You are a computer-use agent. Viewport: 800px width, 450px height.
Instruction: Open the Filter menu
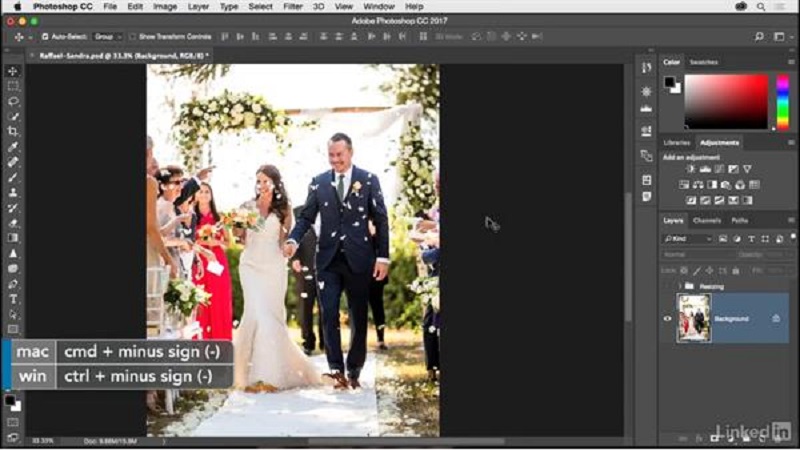point(292,6)
